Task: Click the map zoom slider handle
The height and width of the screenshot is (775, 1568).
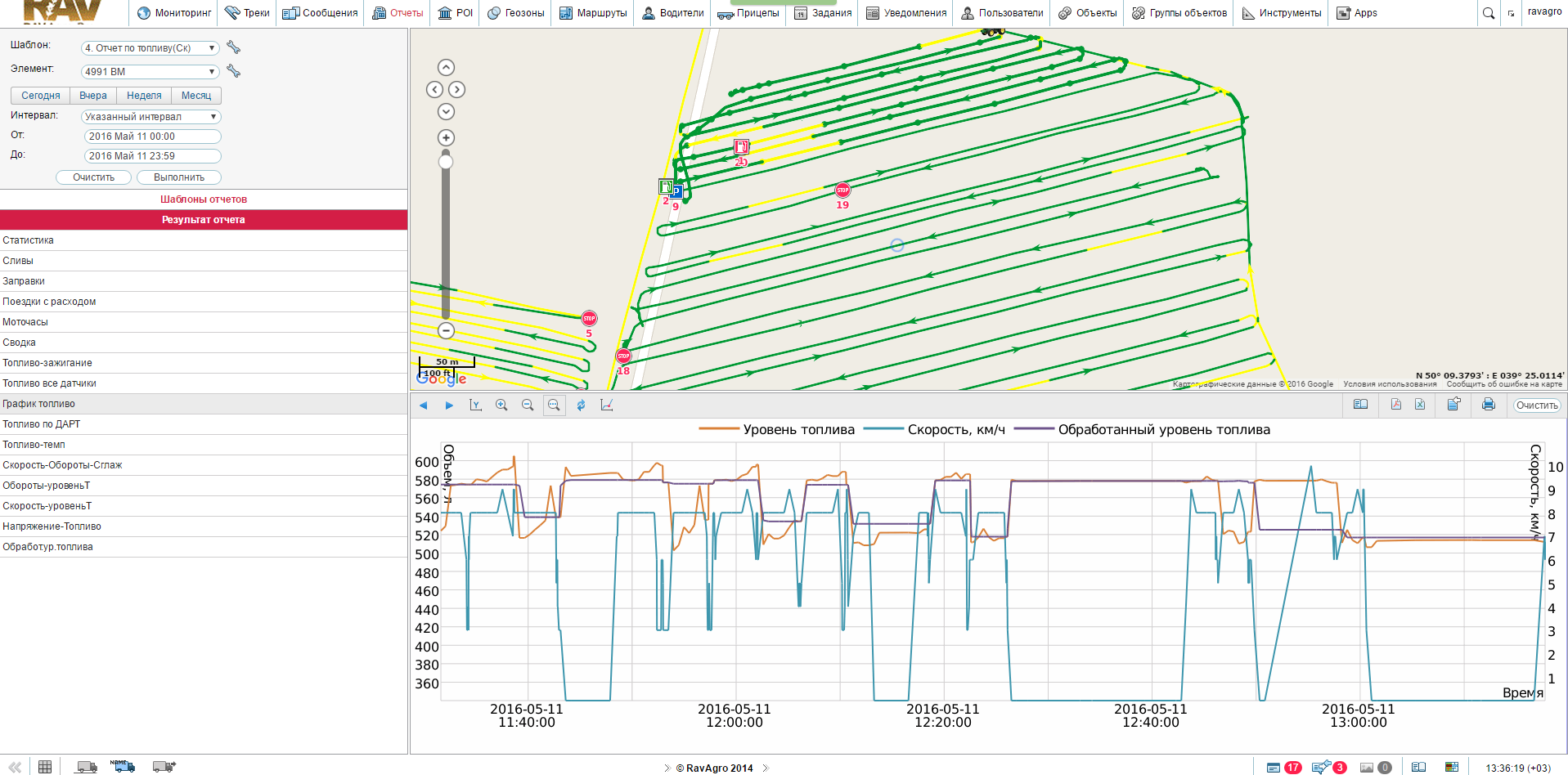Action: click(x=446, y=162)
